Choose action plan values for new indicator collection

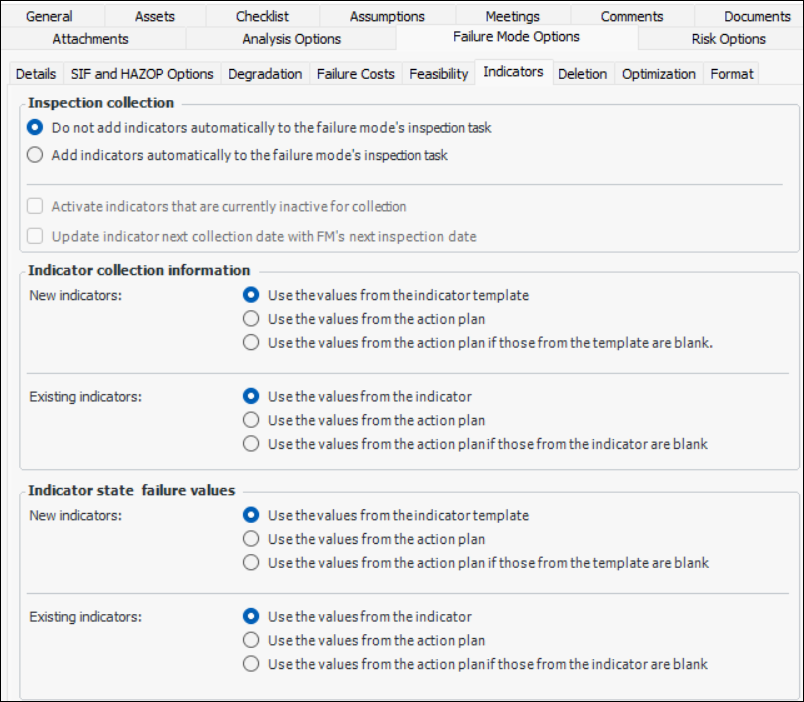tap(251, 319)
